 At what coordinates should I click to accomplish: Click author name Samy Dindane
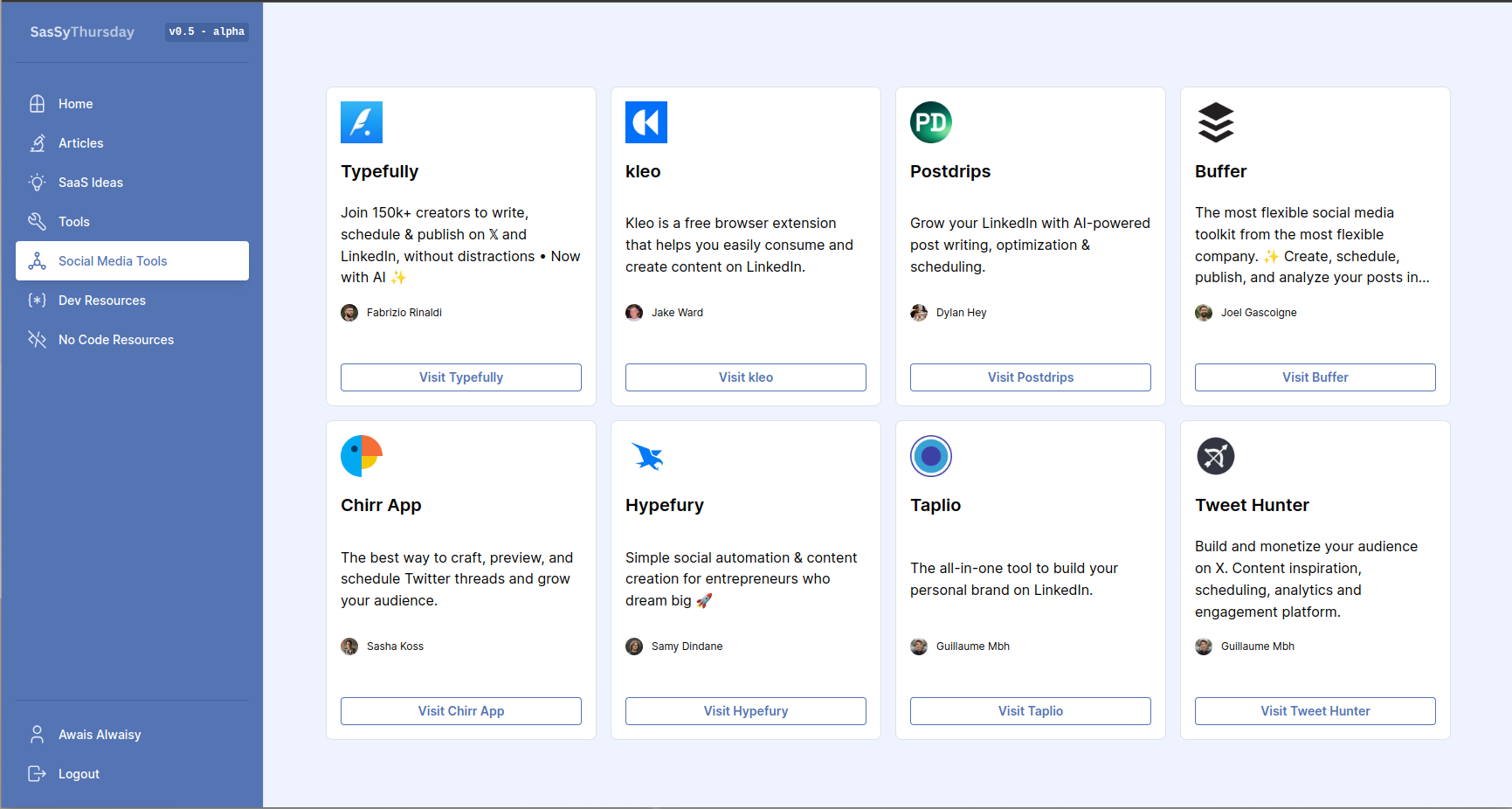687,647
